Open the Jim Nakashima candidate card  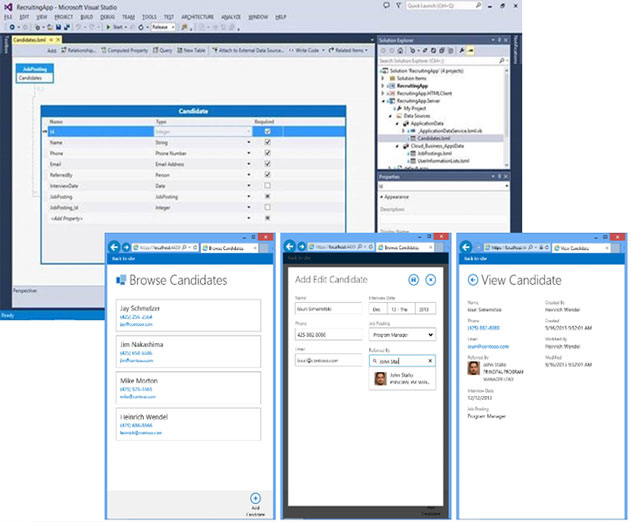188,351
